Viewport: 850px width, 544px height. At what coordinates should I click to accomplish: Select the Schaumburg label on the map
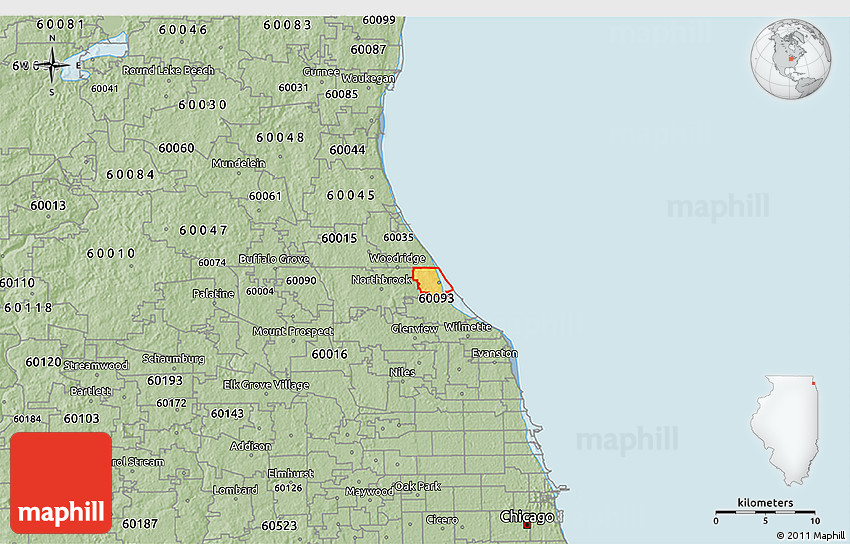(173, 358)
